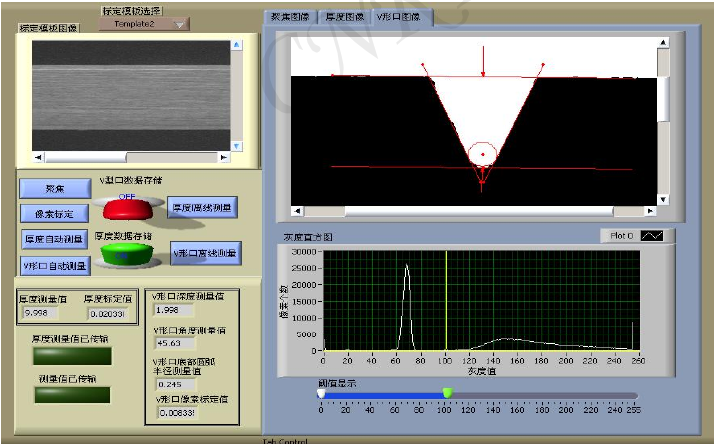The height and width of the screenshot is (444, 716).
Task: Click the V形口离线测量 button
Action: 205,254
